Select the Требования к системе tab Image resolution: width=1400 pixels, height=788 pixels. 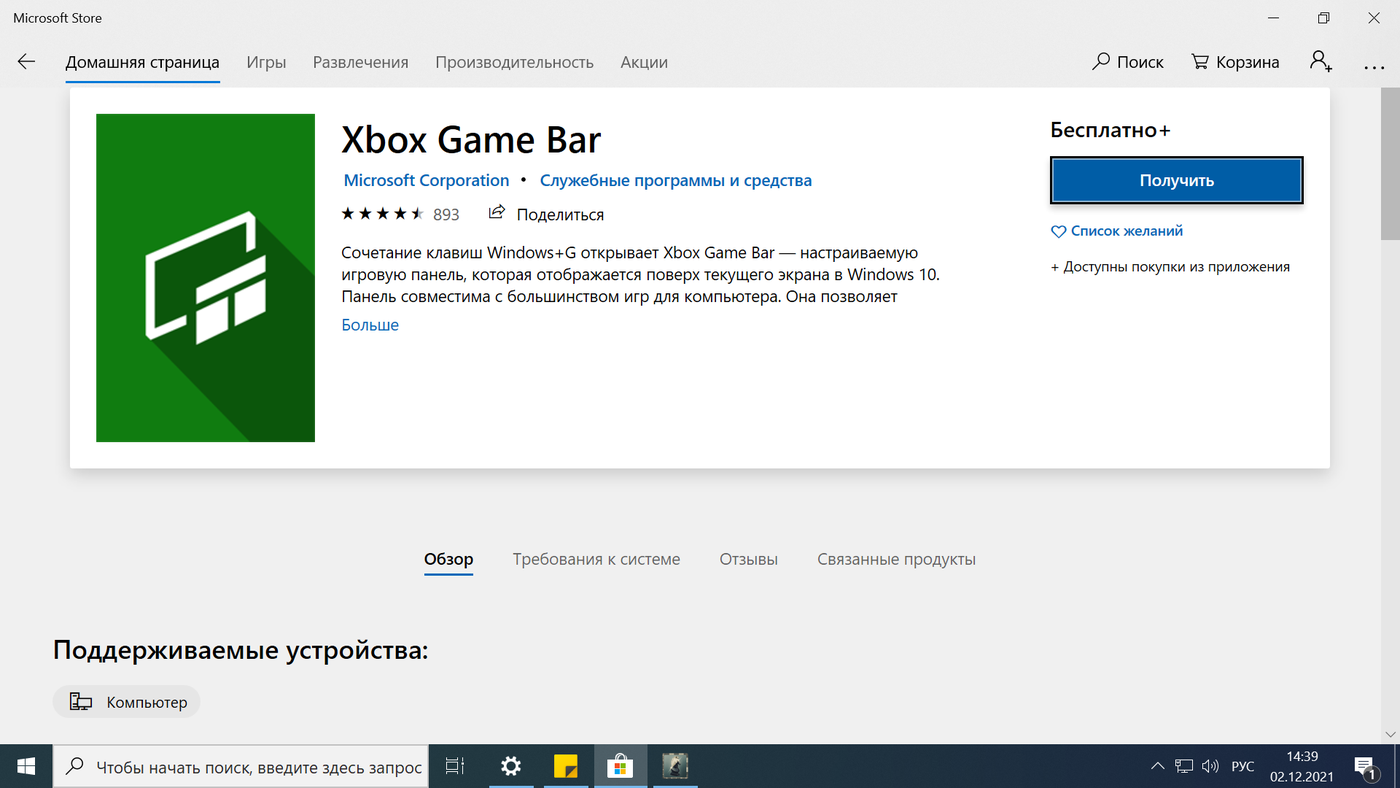[596, 560]
